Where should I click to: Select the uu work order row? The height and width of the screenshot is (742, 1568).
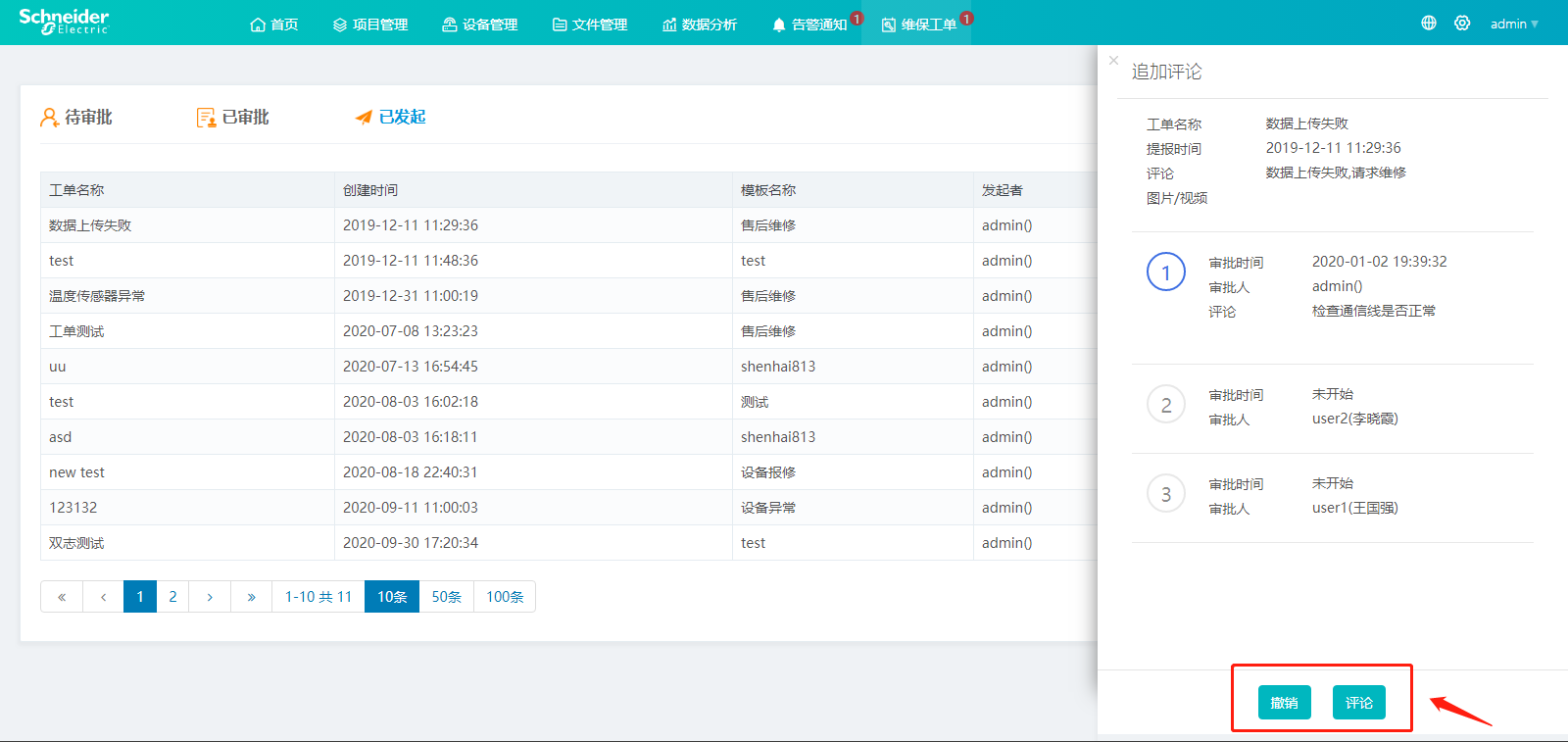pos(568,367)
